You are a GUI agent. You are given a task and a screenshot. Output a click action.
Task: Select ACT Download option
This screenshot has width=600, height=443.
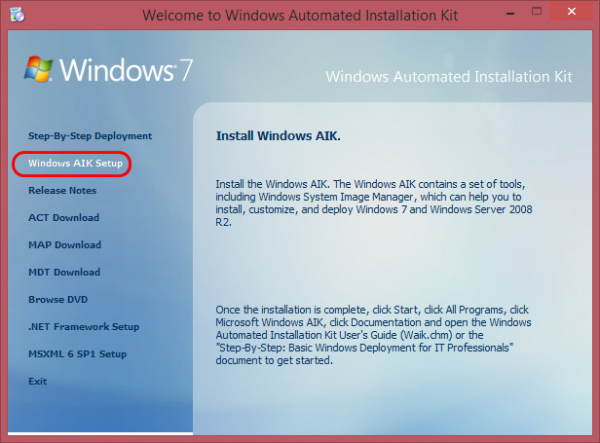pos(64,218)
